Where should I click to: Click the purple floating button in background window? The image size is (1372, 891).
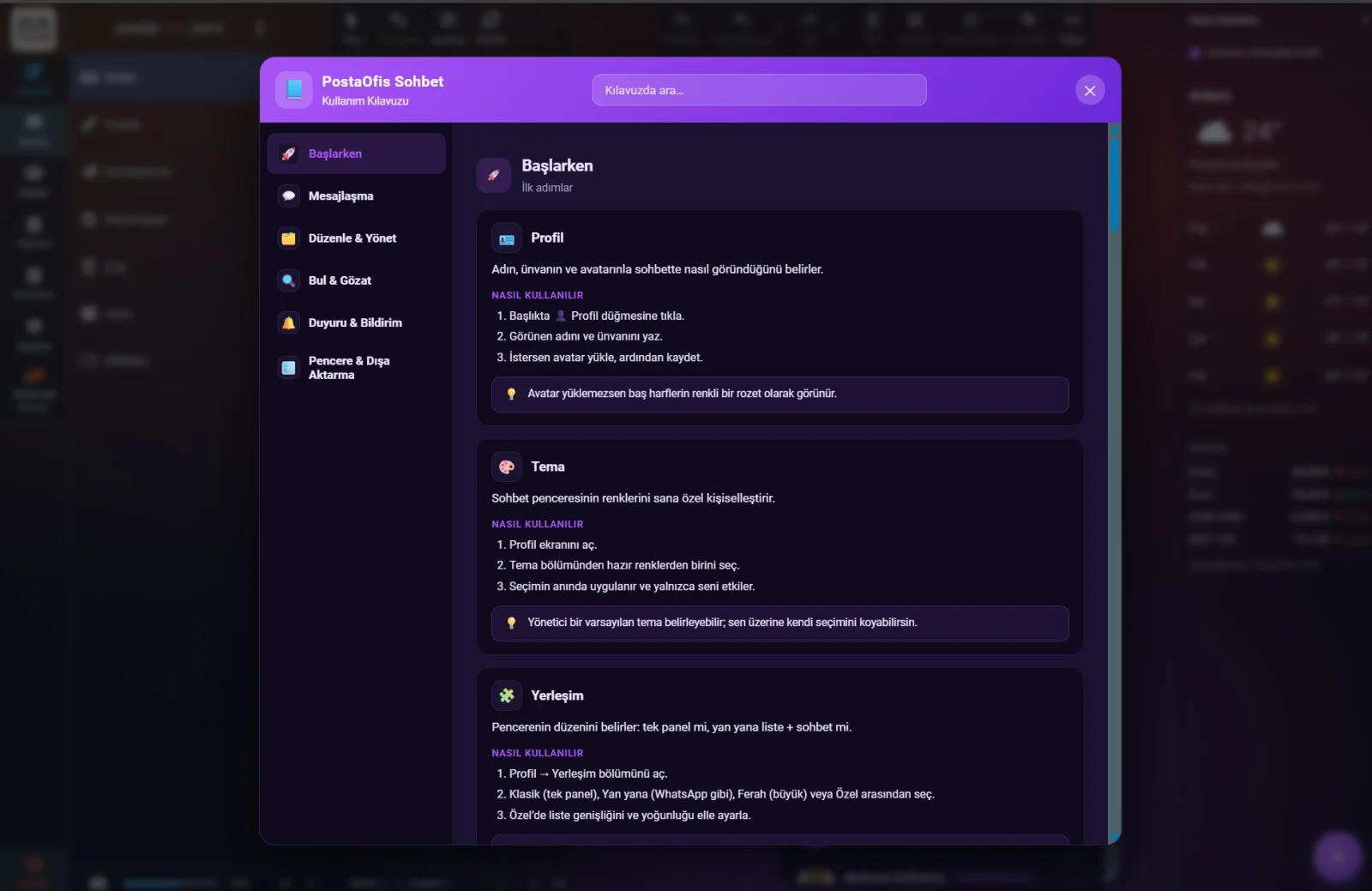click(x=1338, y=856)
